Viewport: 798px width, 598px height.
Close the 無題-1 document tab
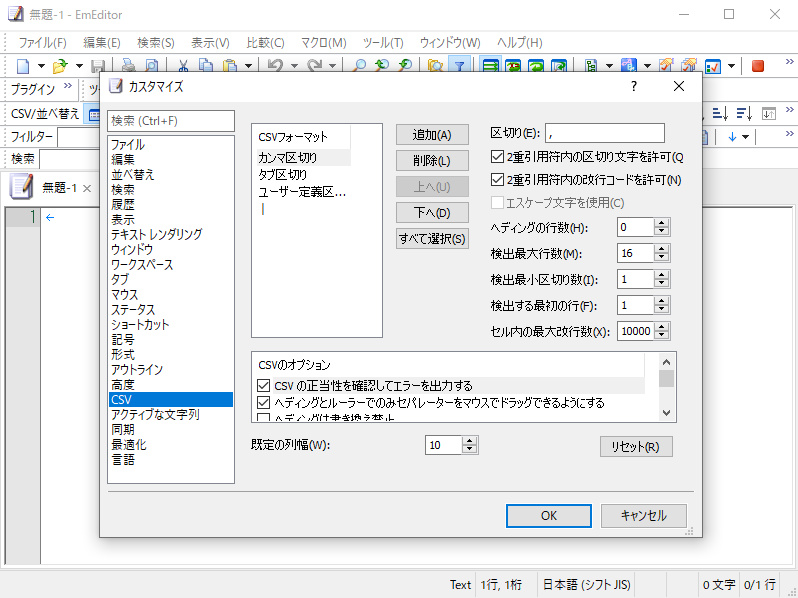point(87,188)
